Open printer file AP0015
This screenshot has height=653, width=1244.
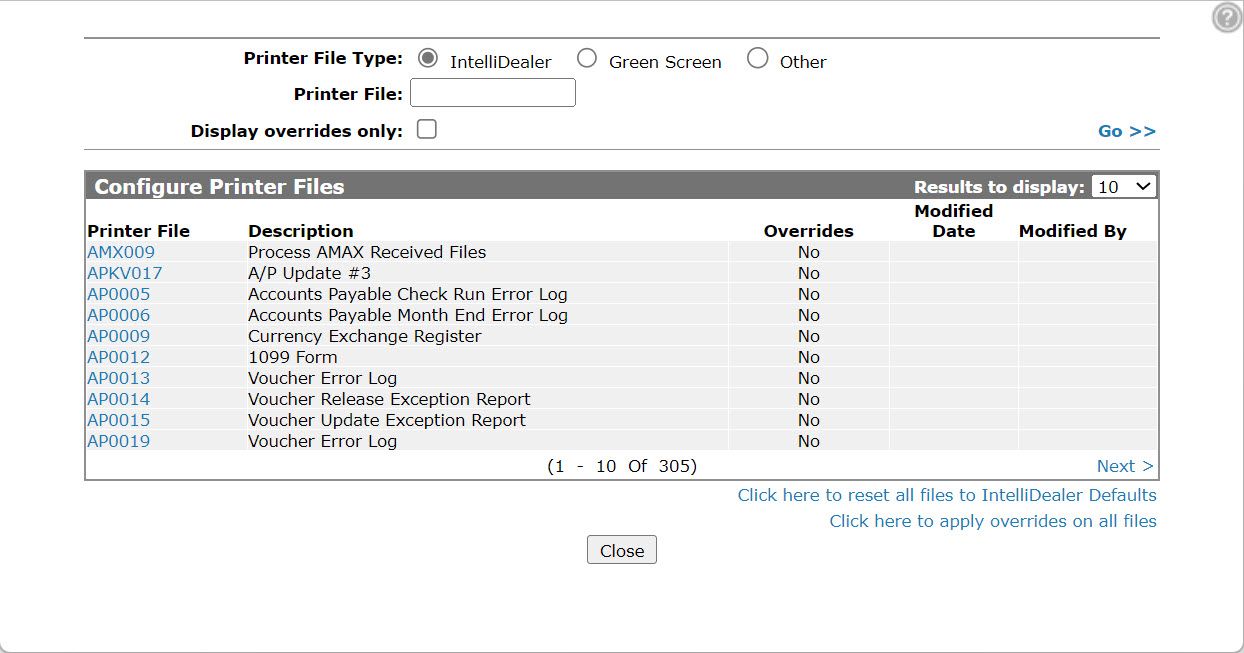tap(119, 420)
